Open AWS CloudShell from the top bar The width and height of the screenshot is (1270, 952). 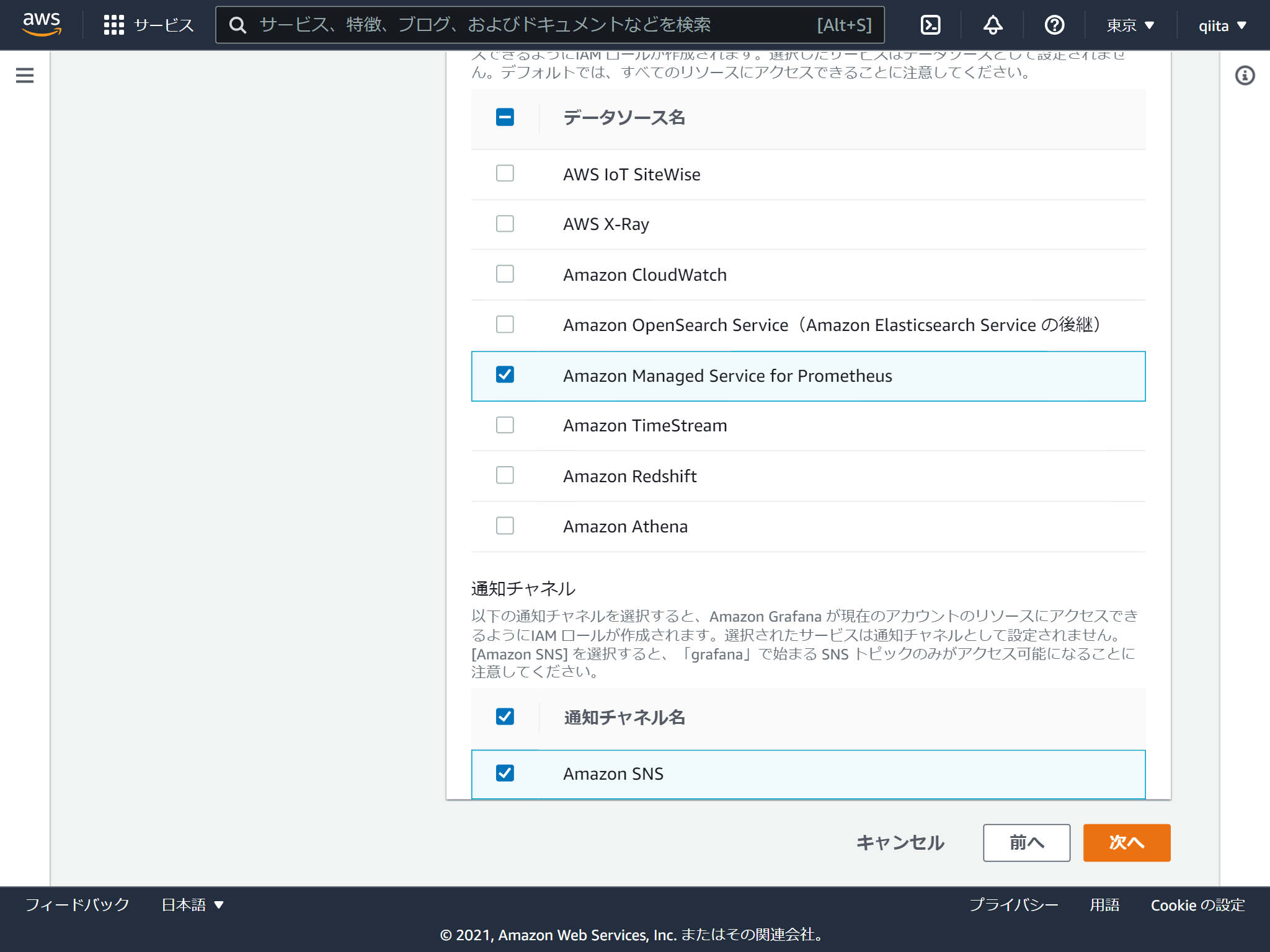point(931,25)
